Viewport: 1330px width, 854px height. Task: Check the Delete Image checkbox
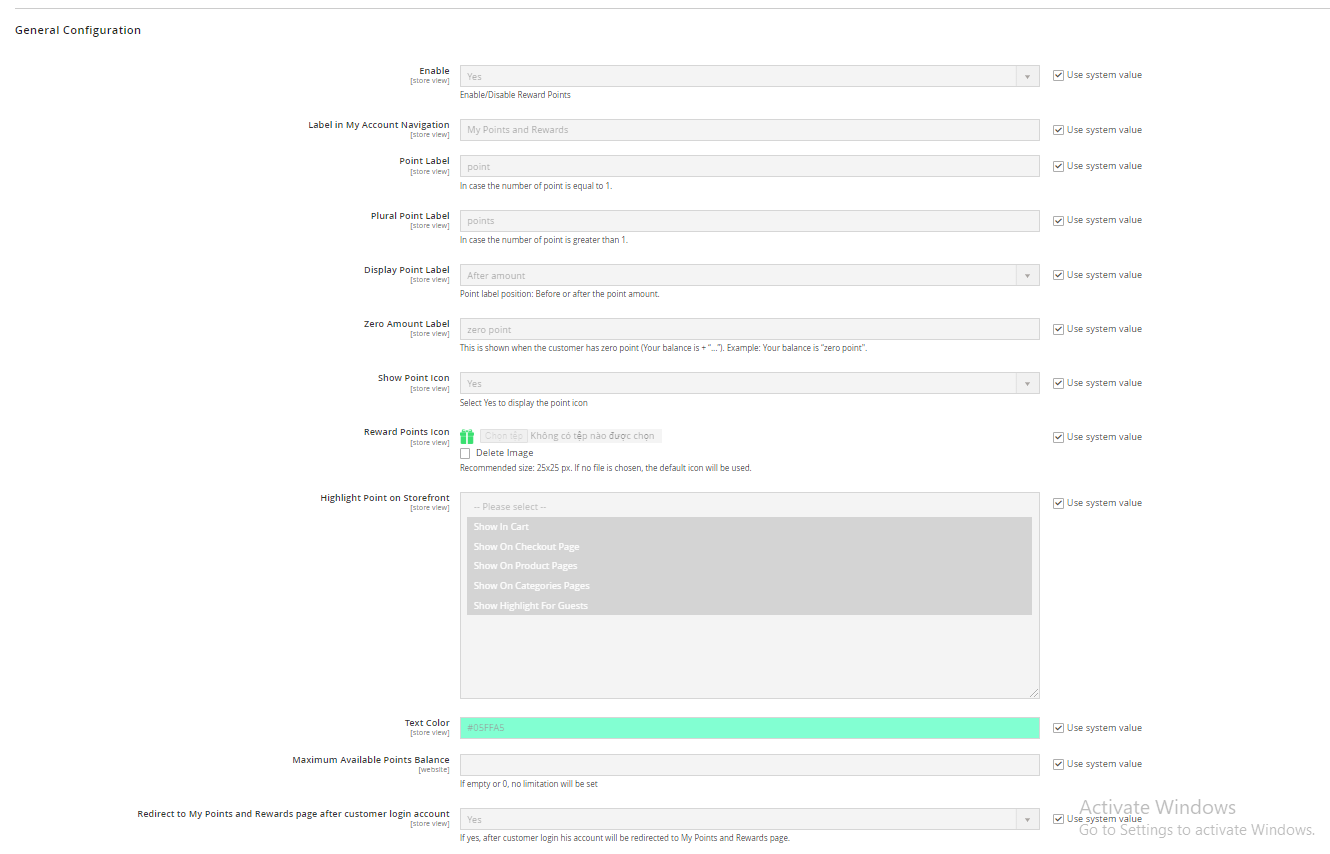[x=465, y=453]
